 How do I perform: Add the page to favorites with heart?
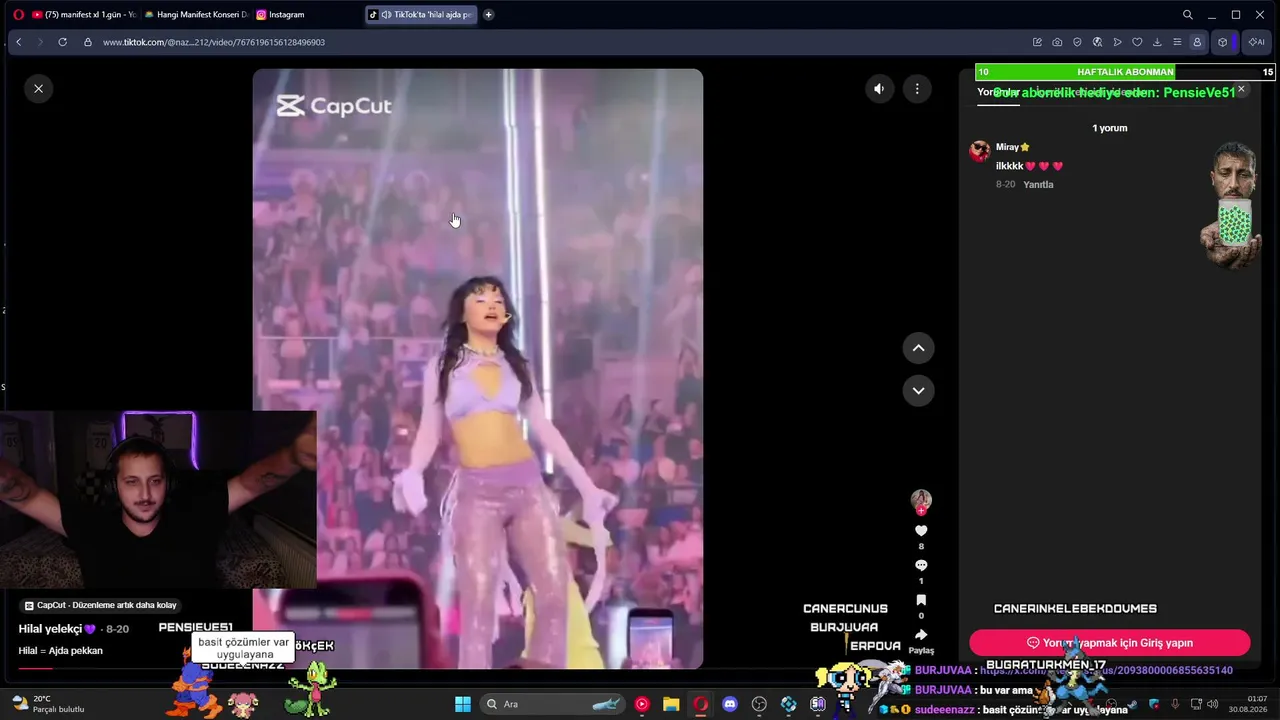pos(1137,42)
